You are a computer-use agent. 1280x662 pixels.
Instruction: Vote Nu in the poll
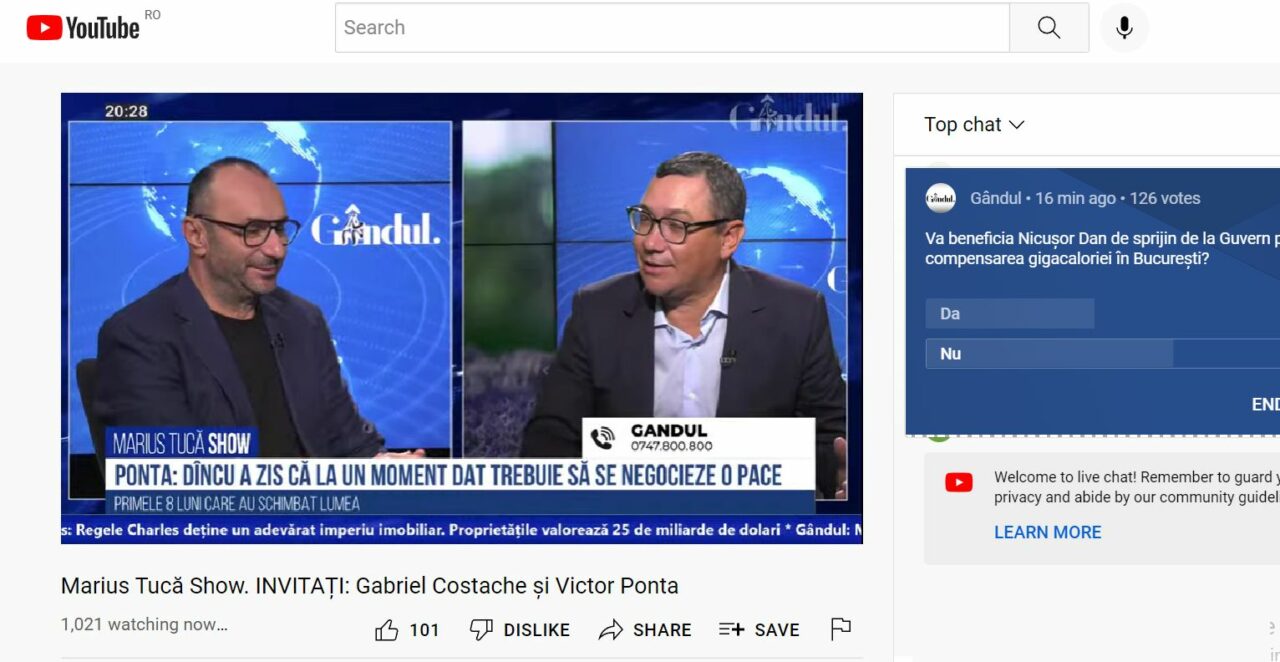pos(1103,354)
